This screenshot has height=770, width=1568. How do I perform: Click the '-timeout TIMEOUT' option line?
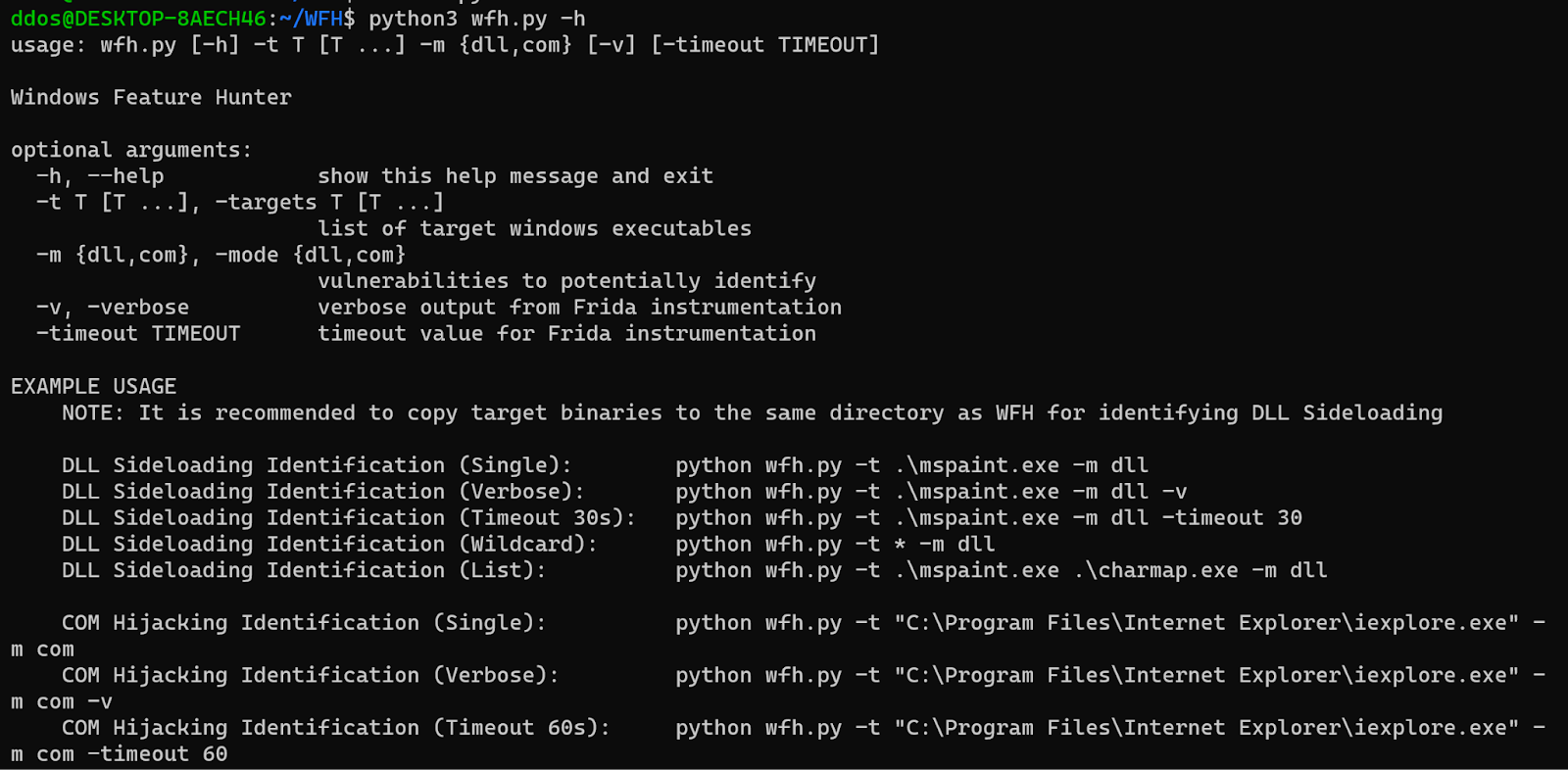pyautogui.click(x=138, y=334)
